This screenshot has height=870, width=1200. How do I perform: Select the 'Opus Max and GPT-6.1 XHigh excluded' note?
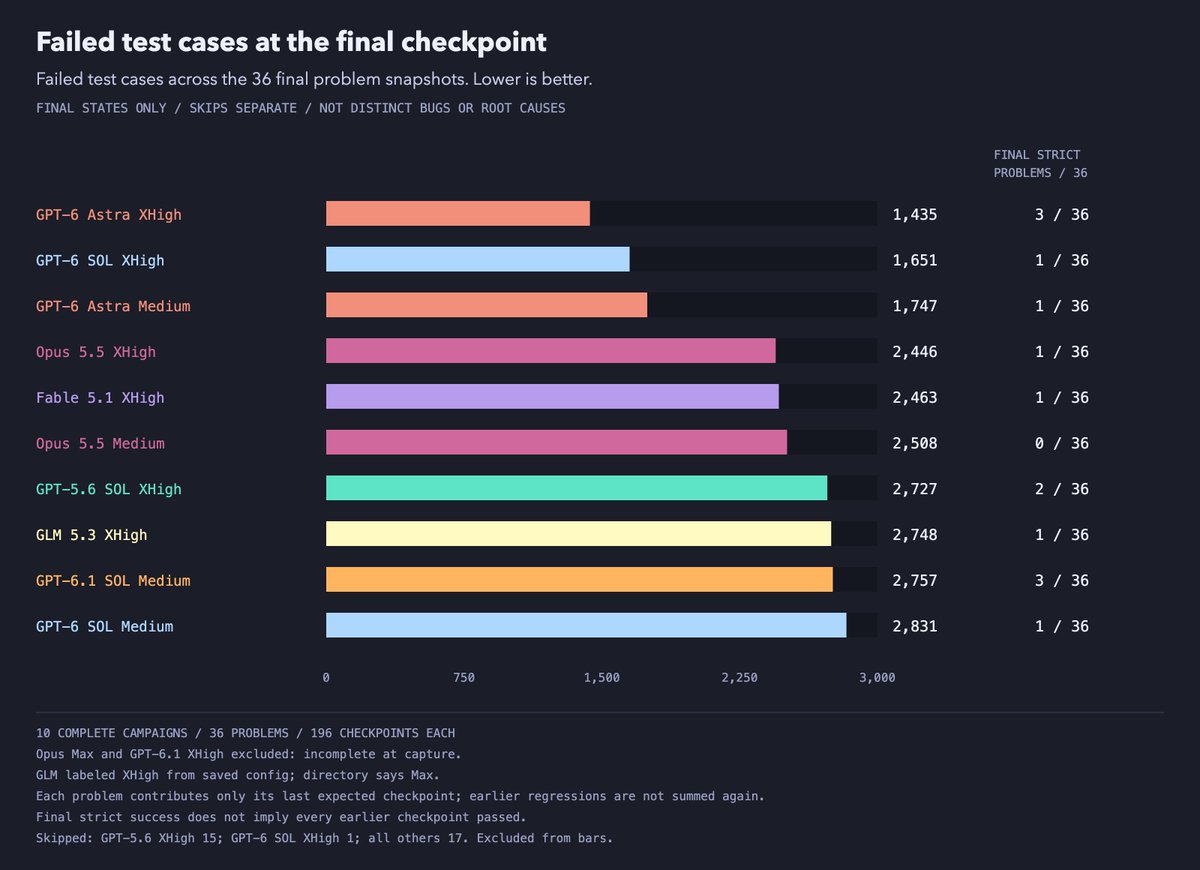point(248,754)
